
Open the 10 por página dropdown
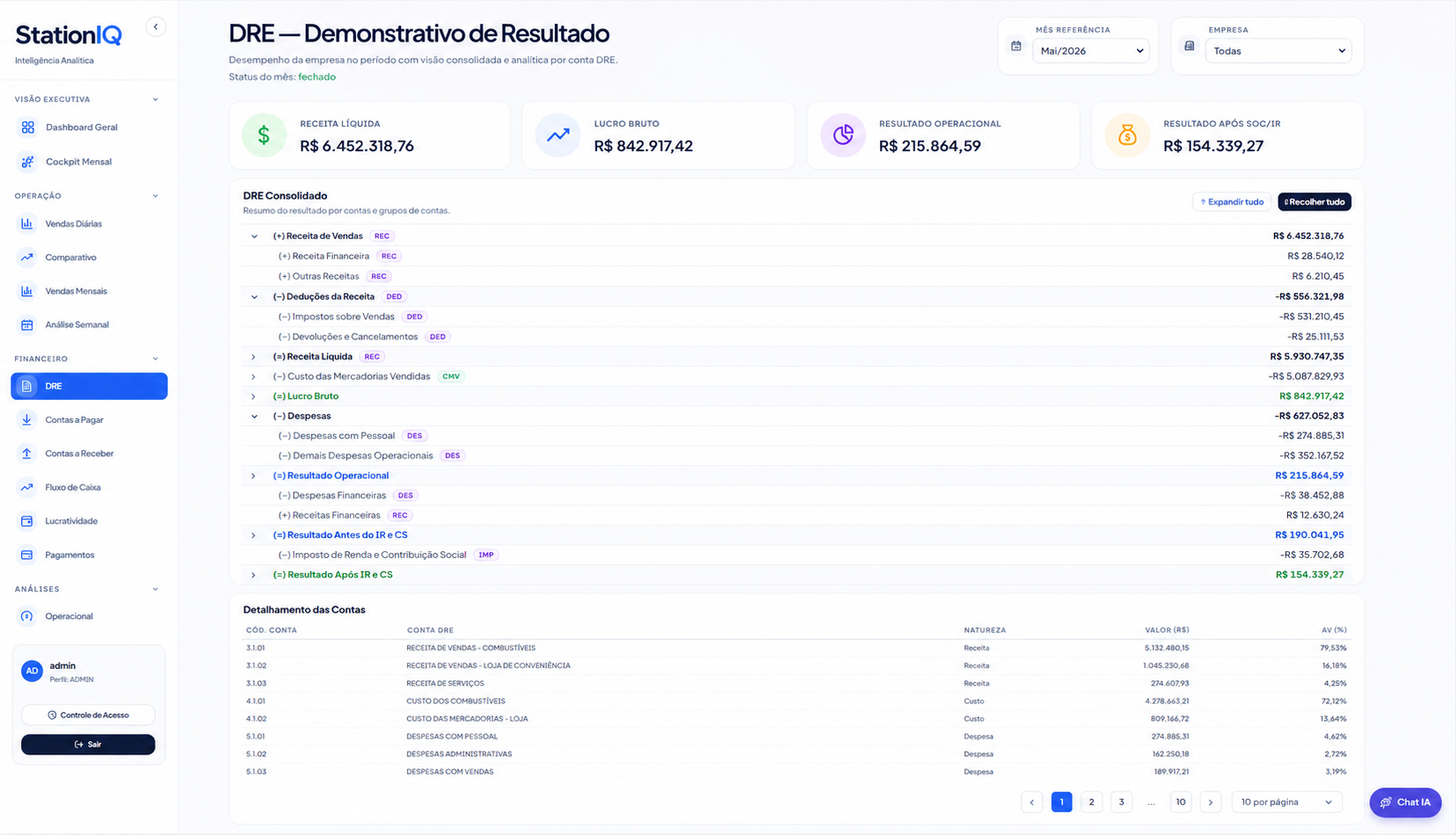point(1286,802)
